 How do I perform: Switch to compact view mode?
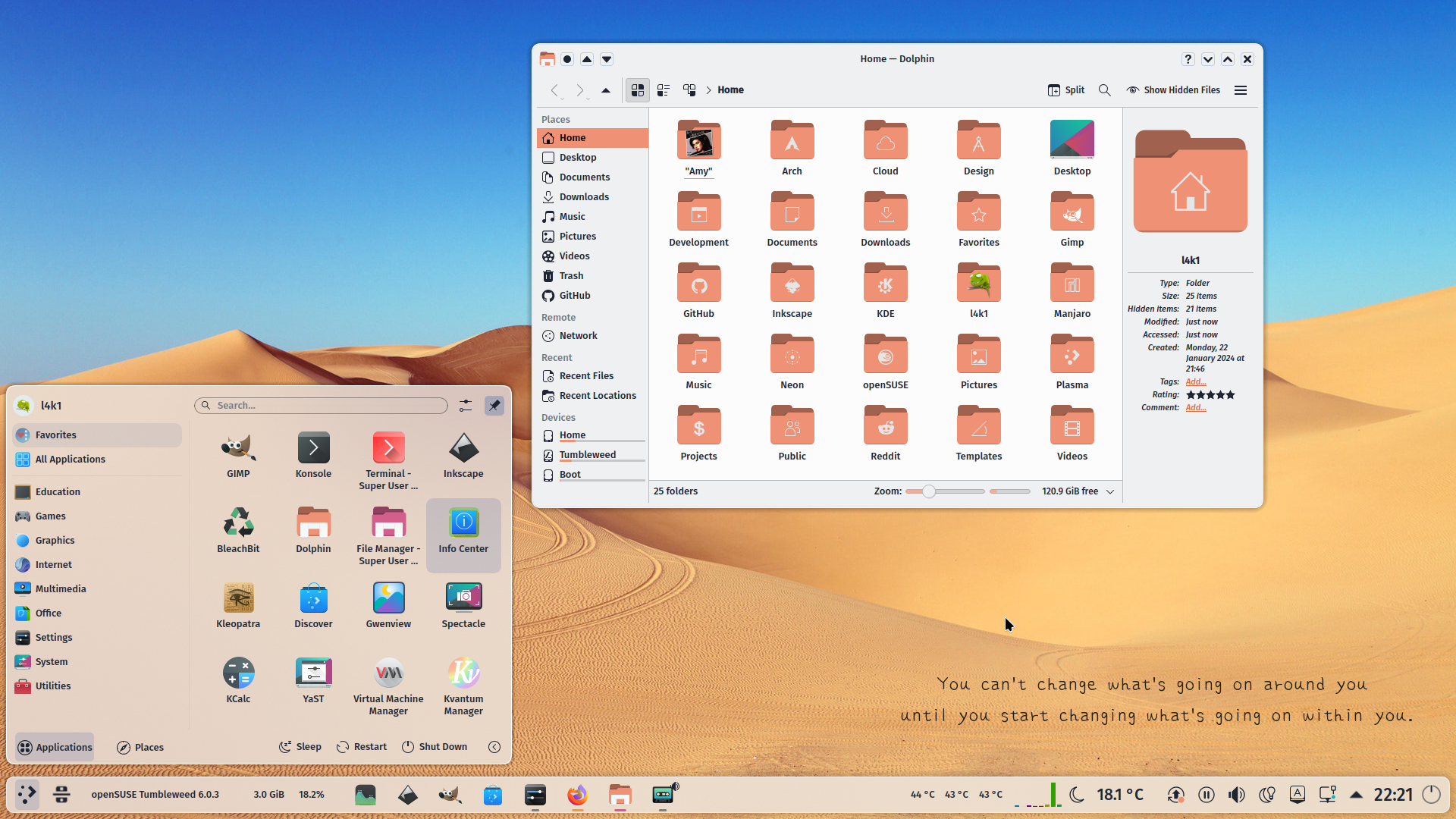[x=664, y=90]
